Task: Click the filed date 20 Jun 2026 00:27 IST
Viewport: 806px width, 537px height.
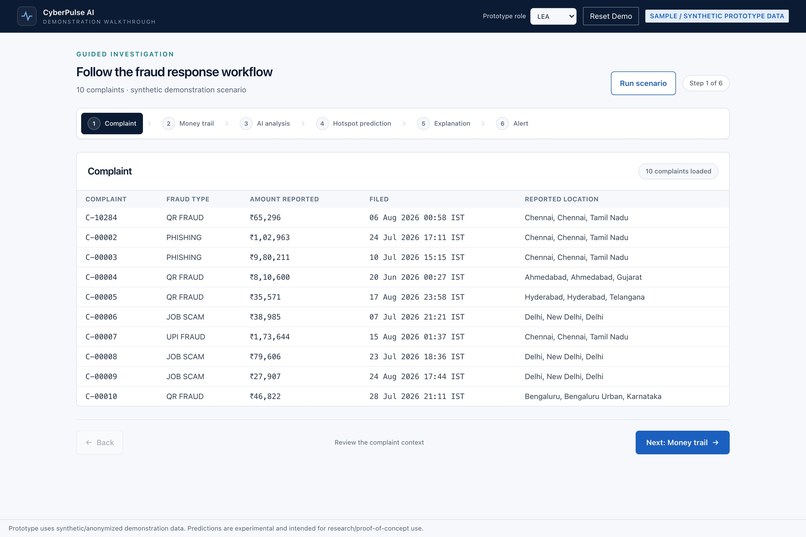Action: pyautogui.click(x=417, y=277)
